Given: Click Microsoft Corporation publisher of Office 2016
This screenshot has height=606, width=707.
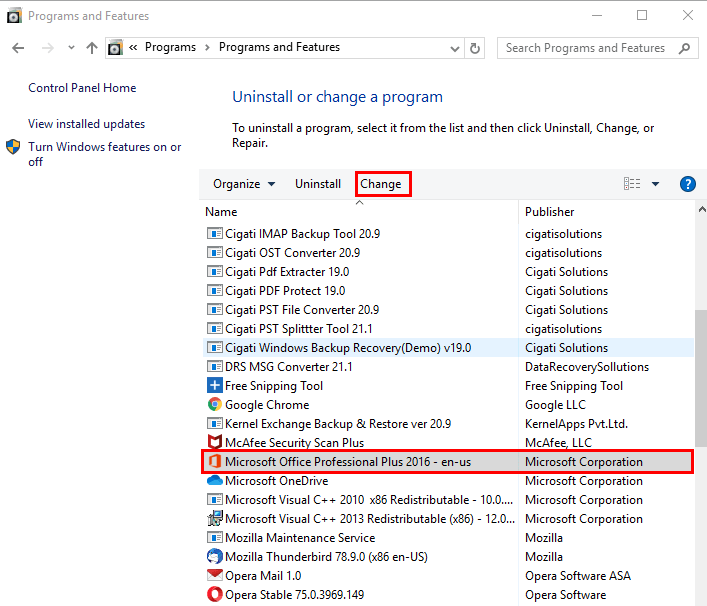Looking at the screenshot, I should [x=584, y=462].
